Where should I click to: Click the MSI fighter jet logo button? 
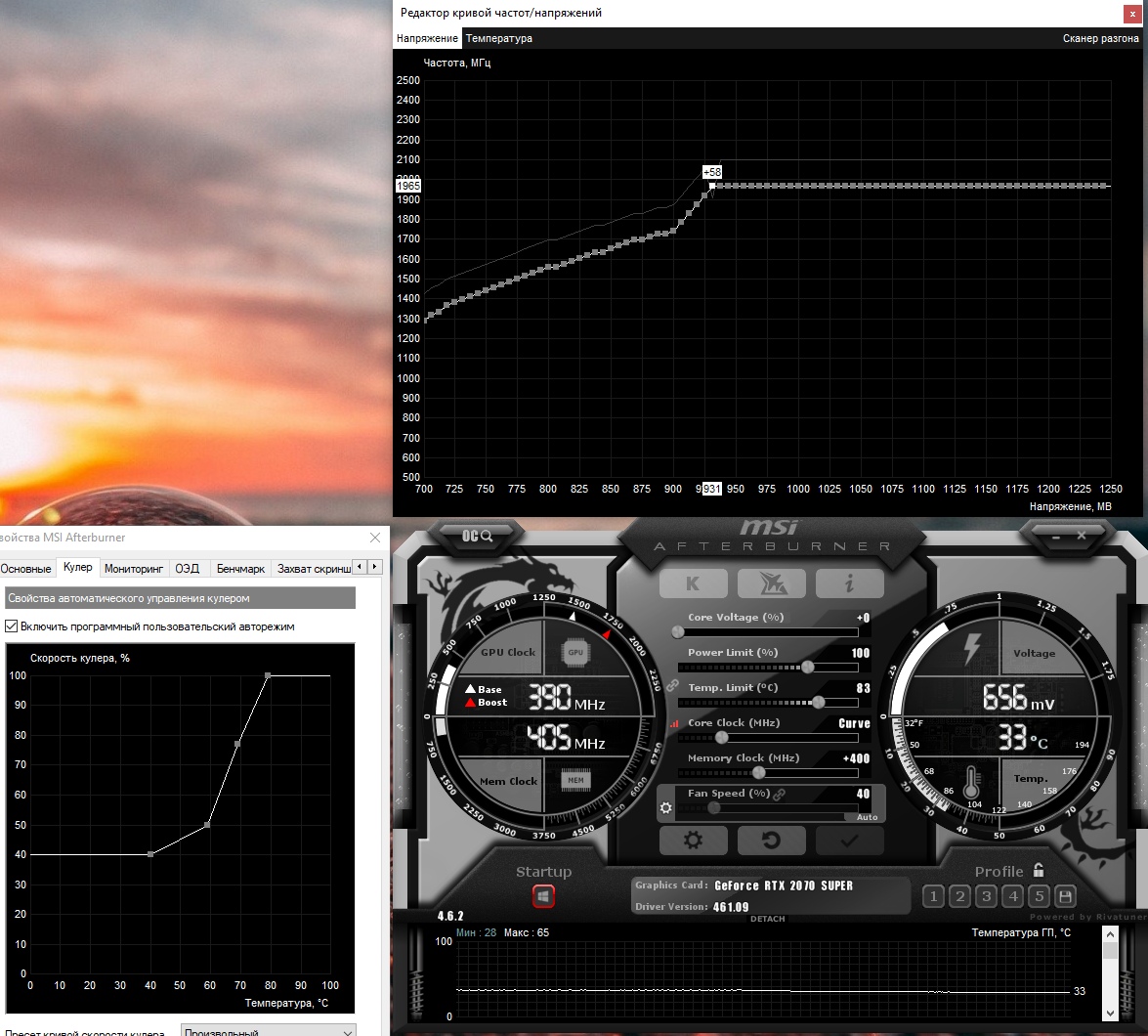pos(772,583)
